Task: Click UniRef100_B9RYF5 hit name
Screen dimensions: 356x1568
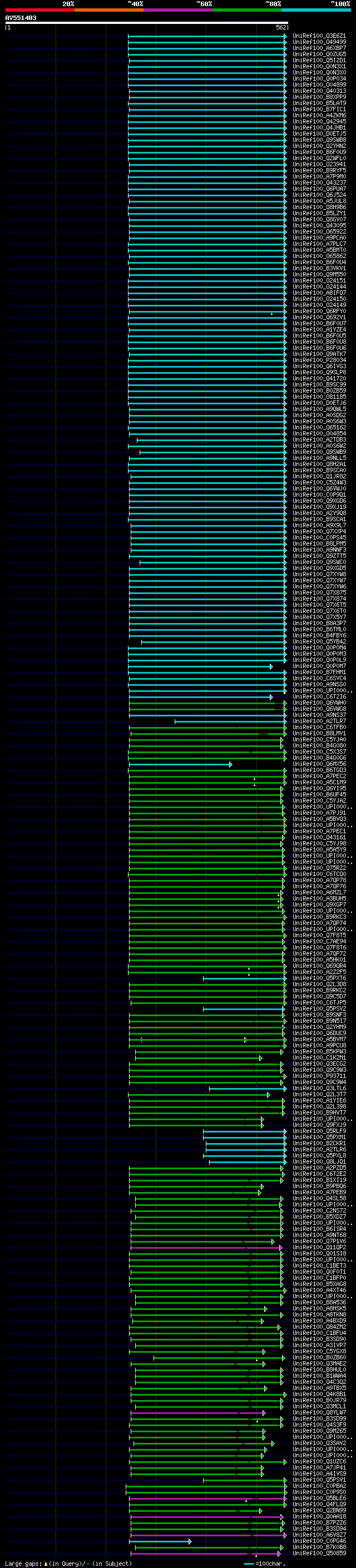Action: coord(319,170)
